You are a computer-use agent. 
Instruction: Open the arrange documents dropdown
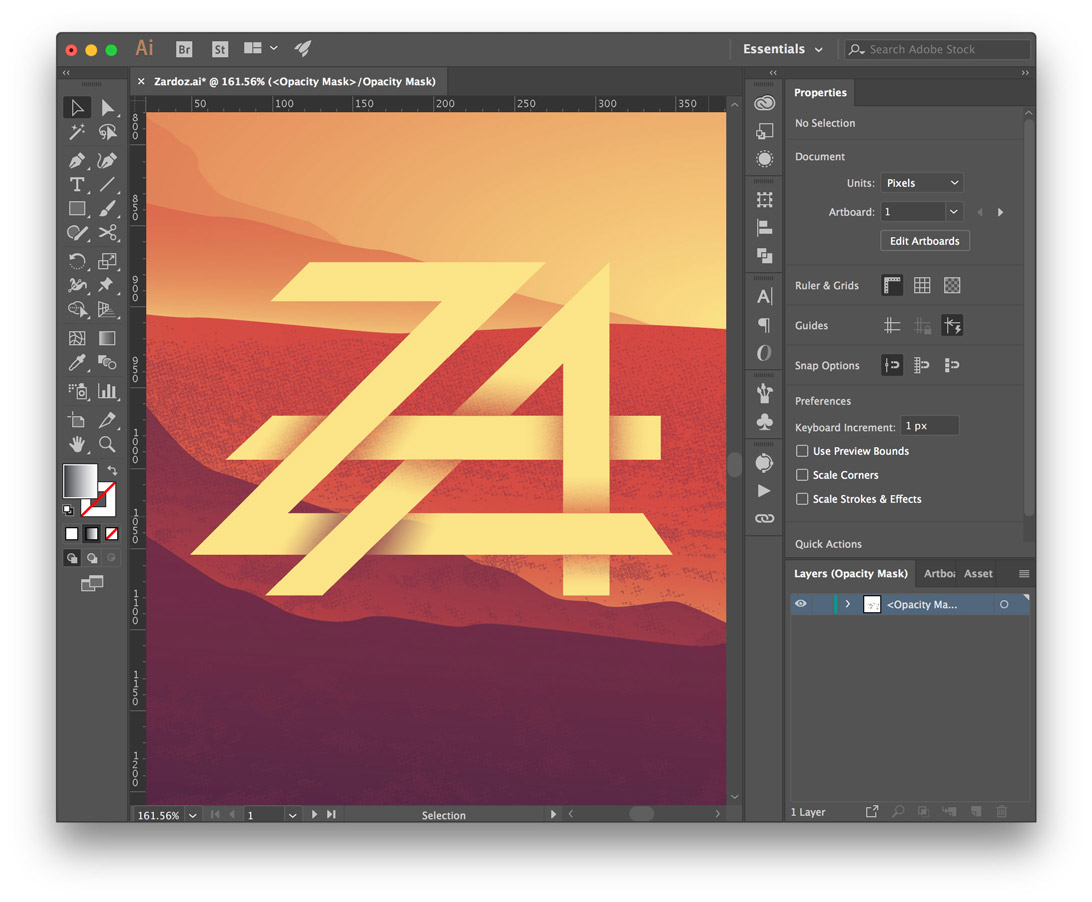[x=261, y=48]
